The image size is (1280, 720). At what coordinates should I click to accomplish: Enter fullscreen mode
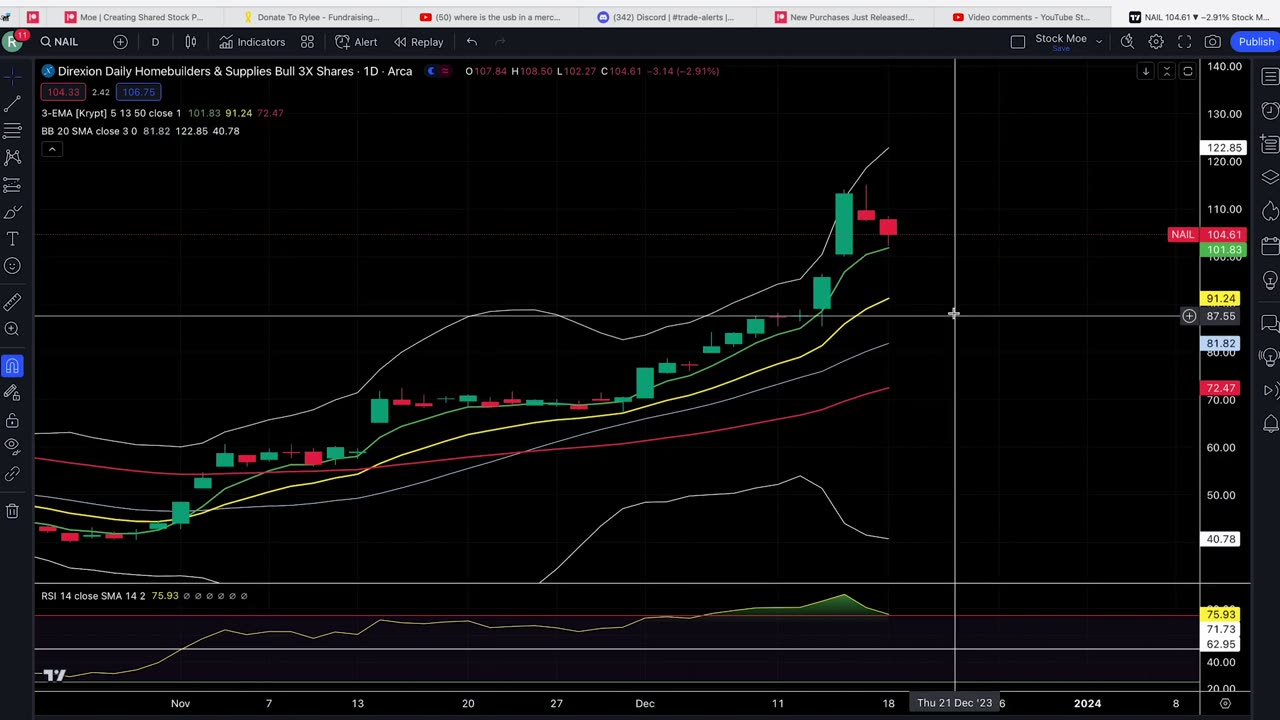point(1184,42)
